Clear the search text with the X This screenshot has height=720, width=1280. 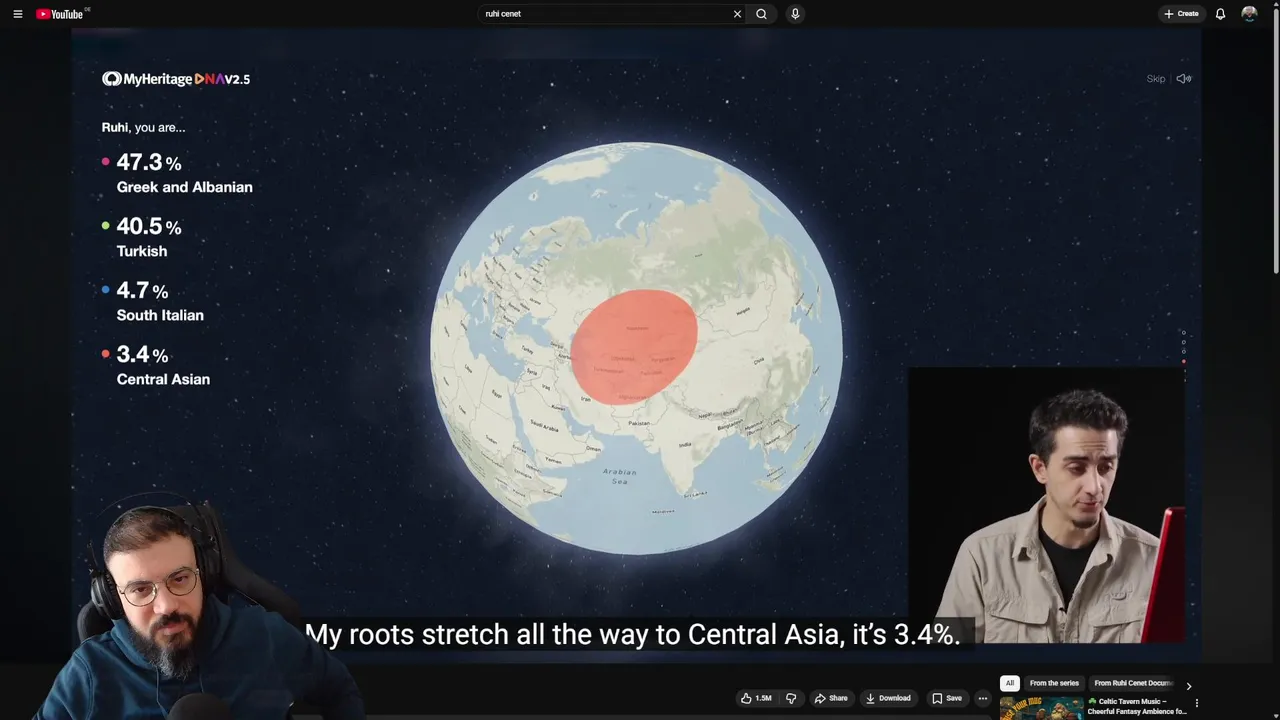pyautogui.click(x=737, y=14)
